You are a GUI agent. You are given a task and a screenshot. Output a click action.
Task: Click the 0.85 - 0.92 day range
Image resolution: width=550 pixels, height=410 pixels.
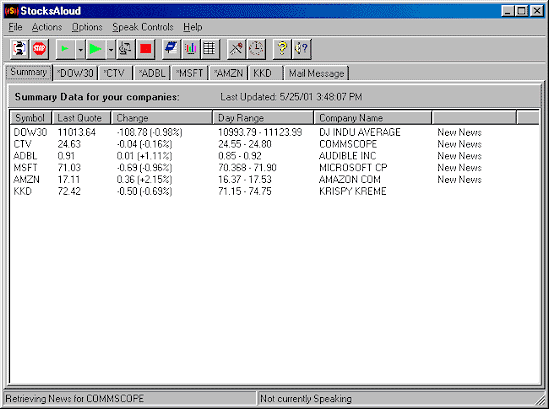point(240,156)
